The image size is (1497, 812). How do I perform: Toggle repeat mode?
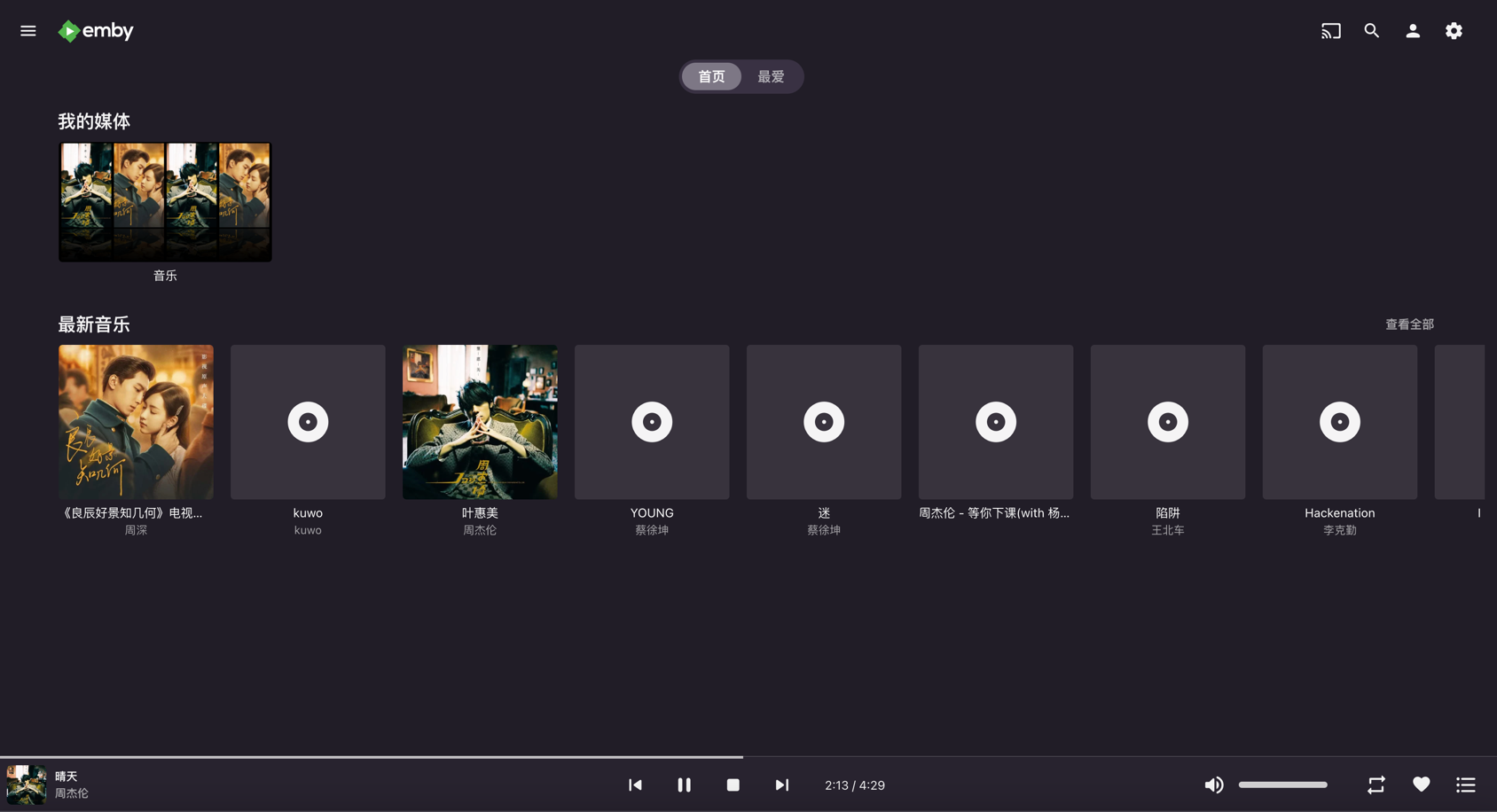click(x=1376, y=785)
